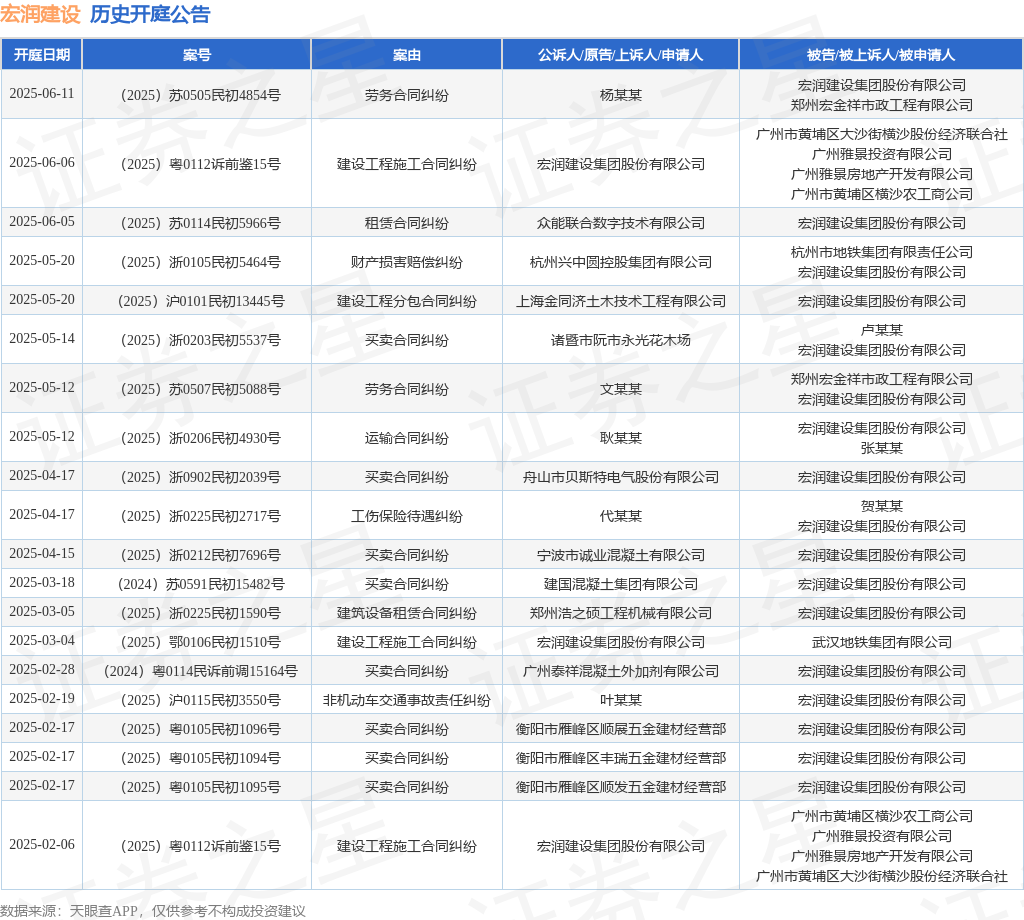Click 郑州浩之硕工程机械有限公司
Image resolution: width=1024 pixels, height=920 pixels.
(620, 613)
